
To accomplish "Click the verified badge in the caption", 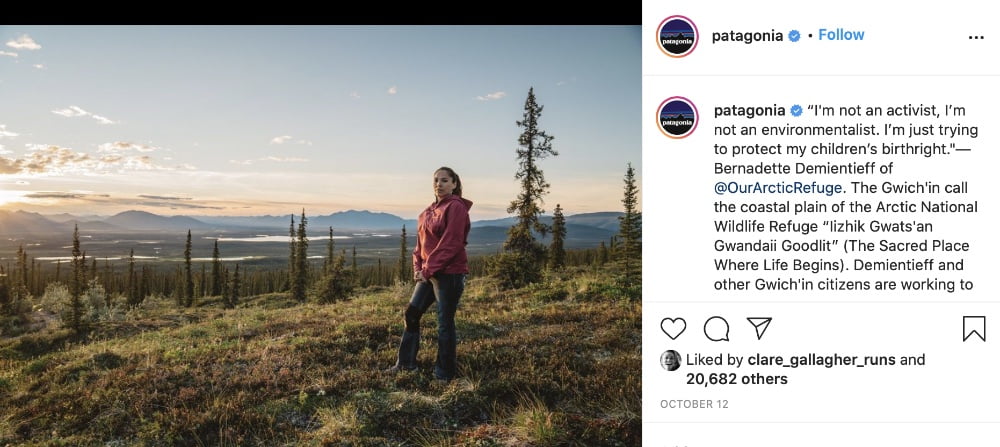I will [797, 110].
